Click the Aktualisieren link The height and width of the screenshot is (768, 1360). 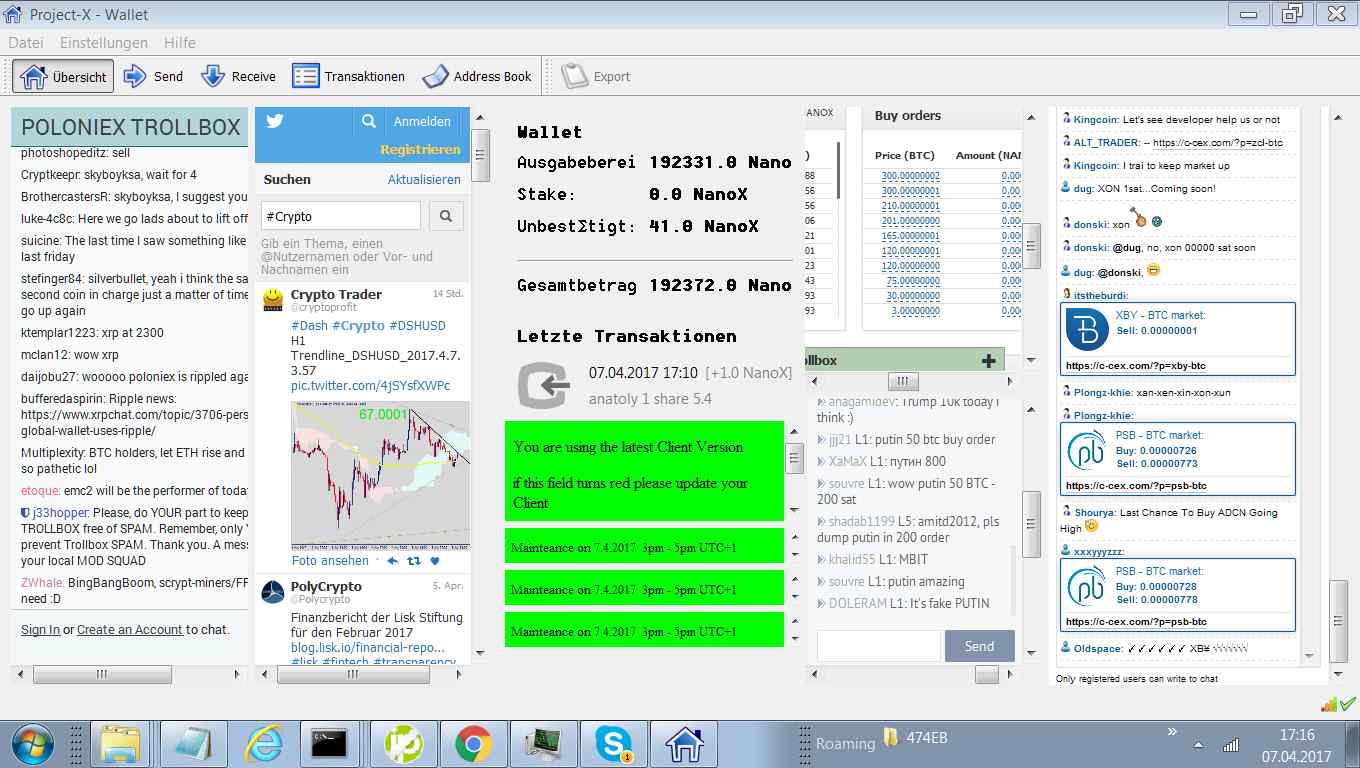[x=424, y=179]
